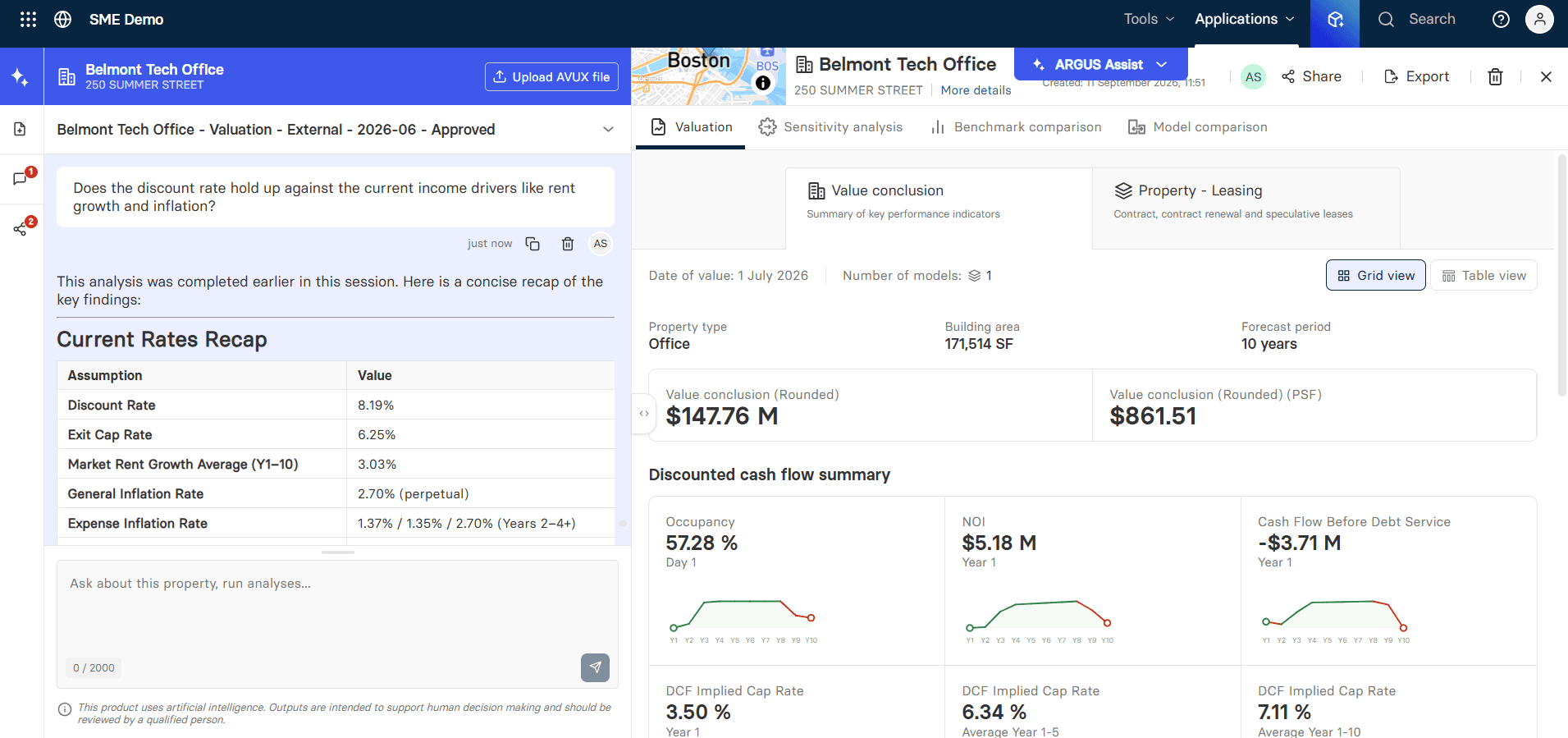
Task: Click the sparkle AI icon in sidebar
Action: [x=21, y=77]
